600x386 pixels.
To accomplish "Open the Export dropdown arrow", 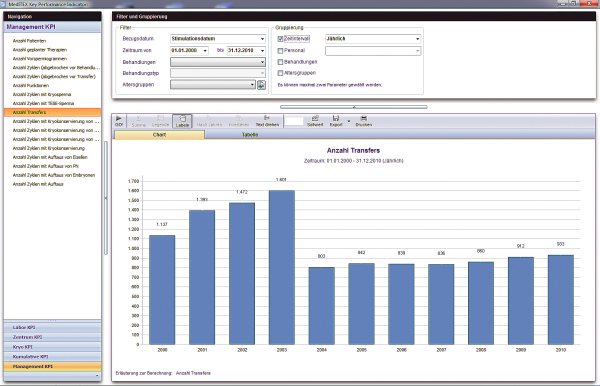I will point(349,121).
